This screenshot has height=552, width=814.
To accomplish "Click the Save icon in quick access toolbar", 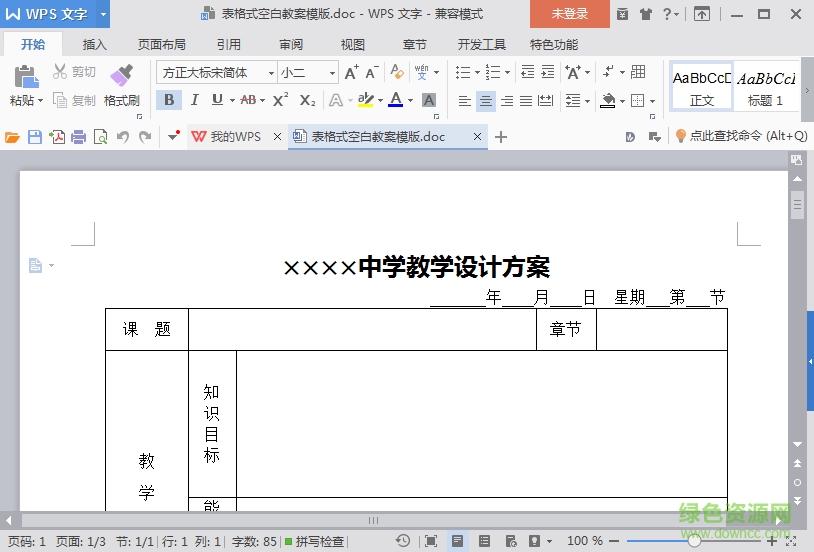I will pyautogui.click(x=35, y=137).
